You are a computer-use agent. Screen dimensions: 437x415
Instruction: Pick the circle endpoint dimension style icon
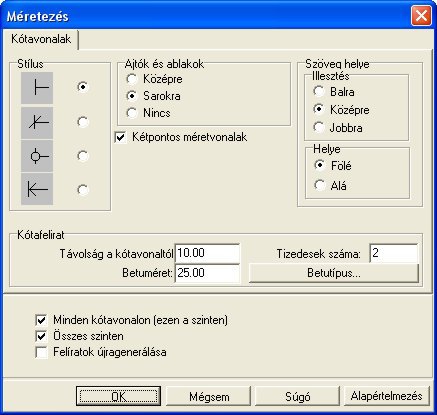click(x=37, y=156)
